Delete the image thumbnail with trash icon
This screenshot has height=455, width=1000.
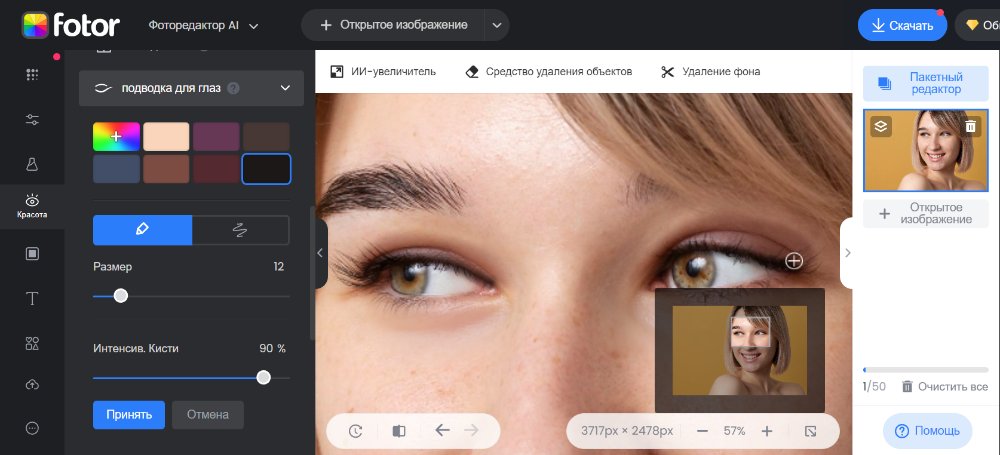point(970,126)
